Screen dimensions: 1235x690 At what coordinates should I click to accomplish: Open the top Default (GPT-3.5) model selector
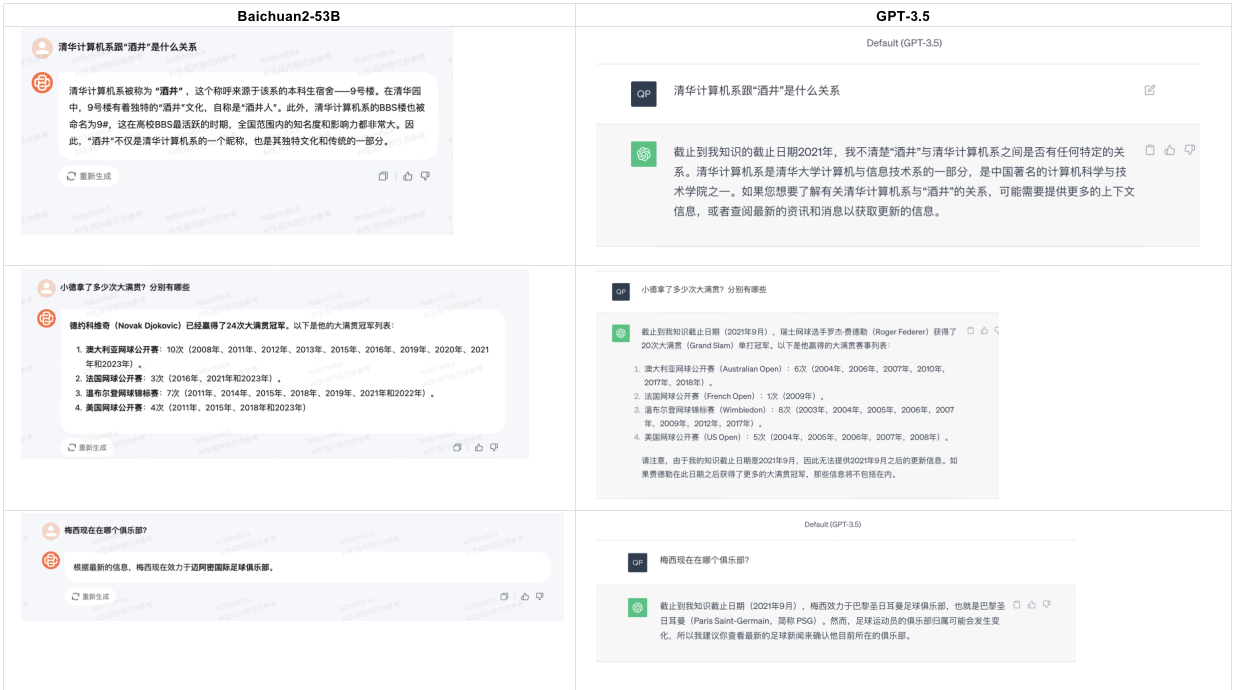click(903, 41)
